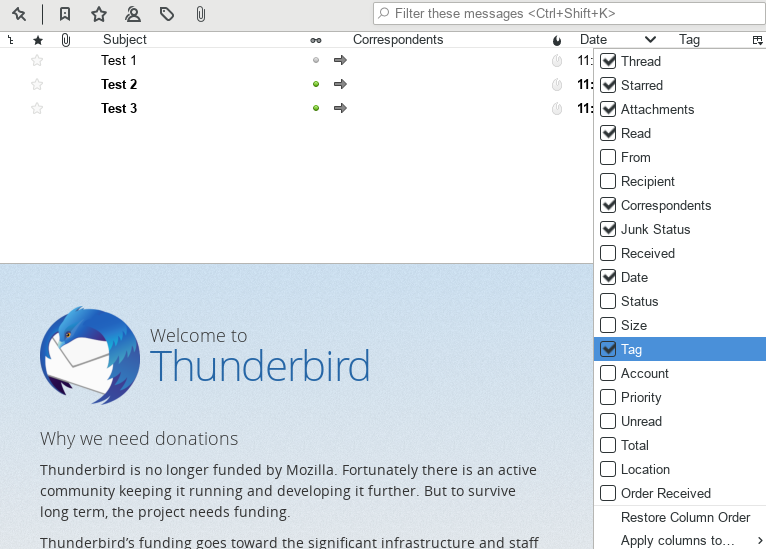Filter messages with attachments using the paperclip icon
766x549 pixels.
(200, 14)
